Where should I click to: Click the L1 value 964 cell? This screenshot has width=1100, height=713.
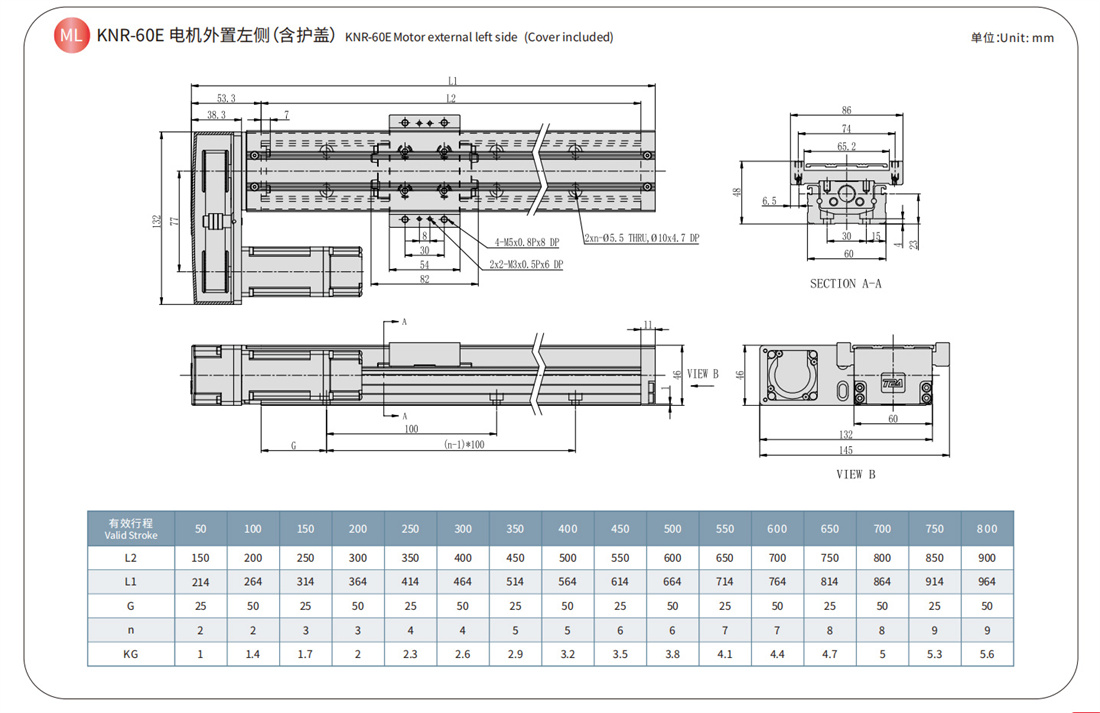pyautogui.click(x=986, y=581)
